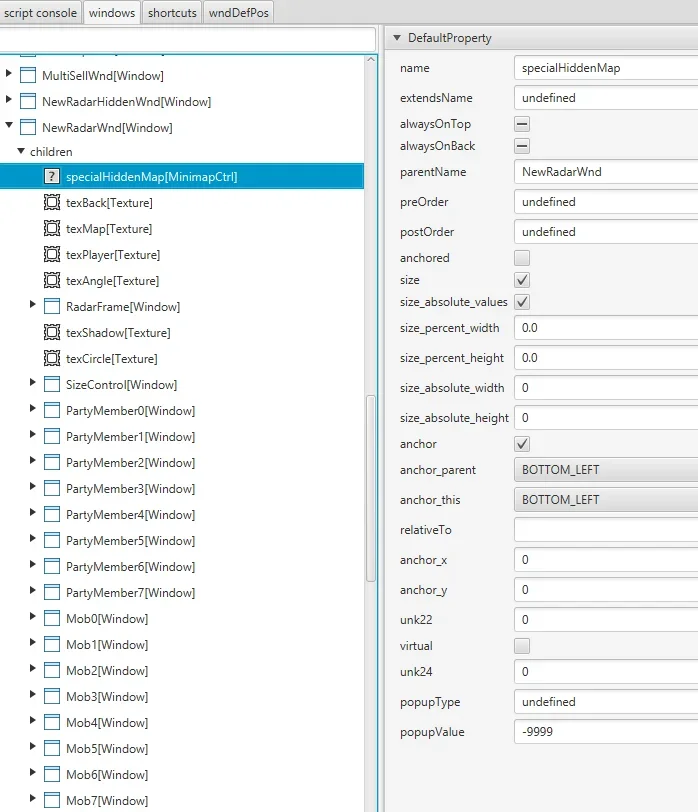Screen dimensions: 698x812
Task: Expand the Mob4 tree node
Action: (33, 720)
